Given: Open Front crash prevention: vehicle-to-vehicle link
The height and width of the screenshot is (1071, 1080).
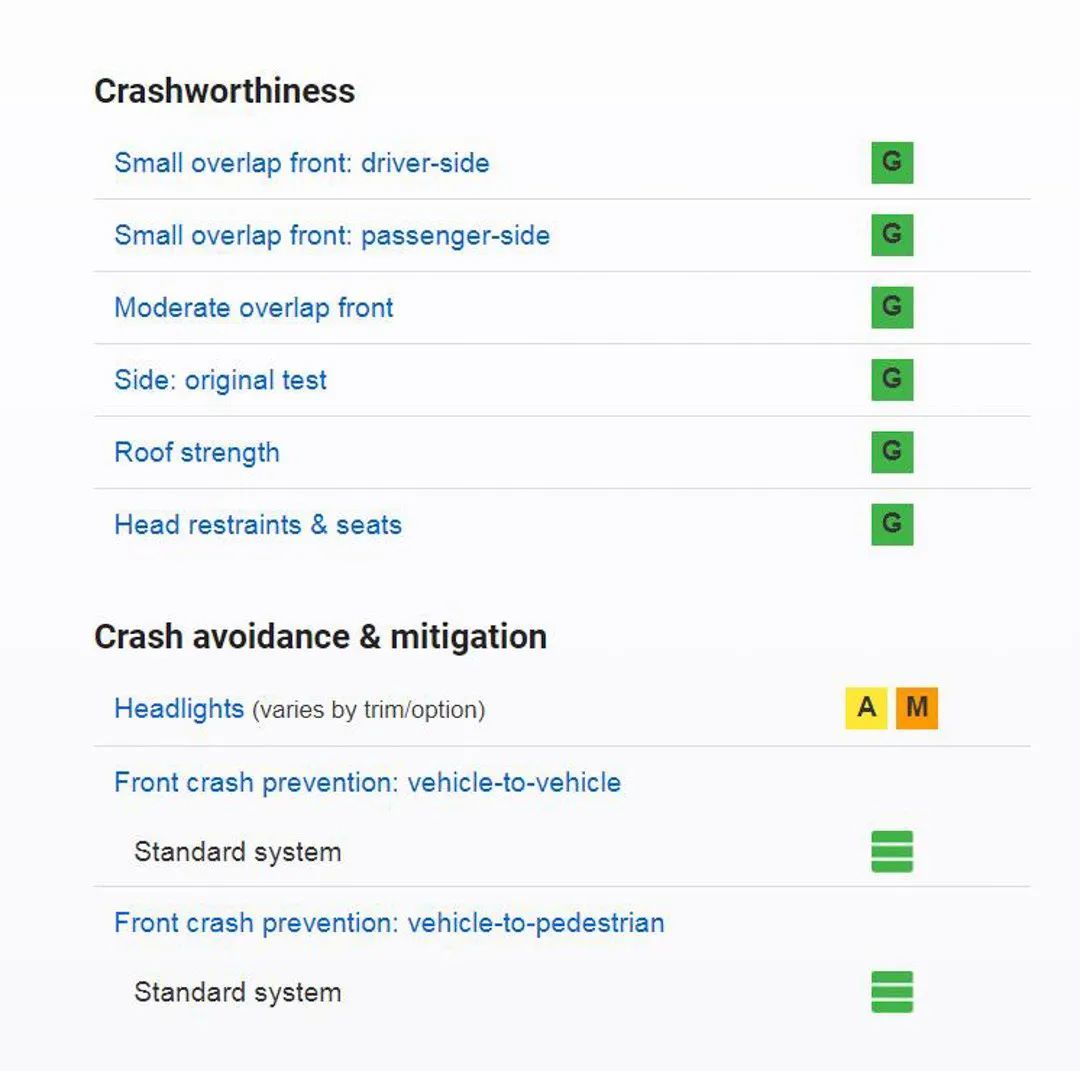Looking at the screenshot, I should 367,782.
